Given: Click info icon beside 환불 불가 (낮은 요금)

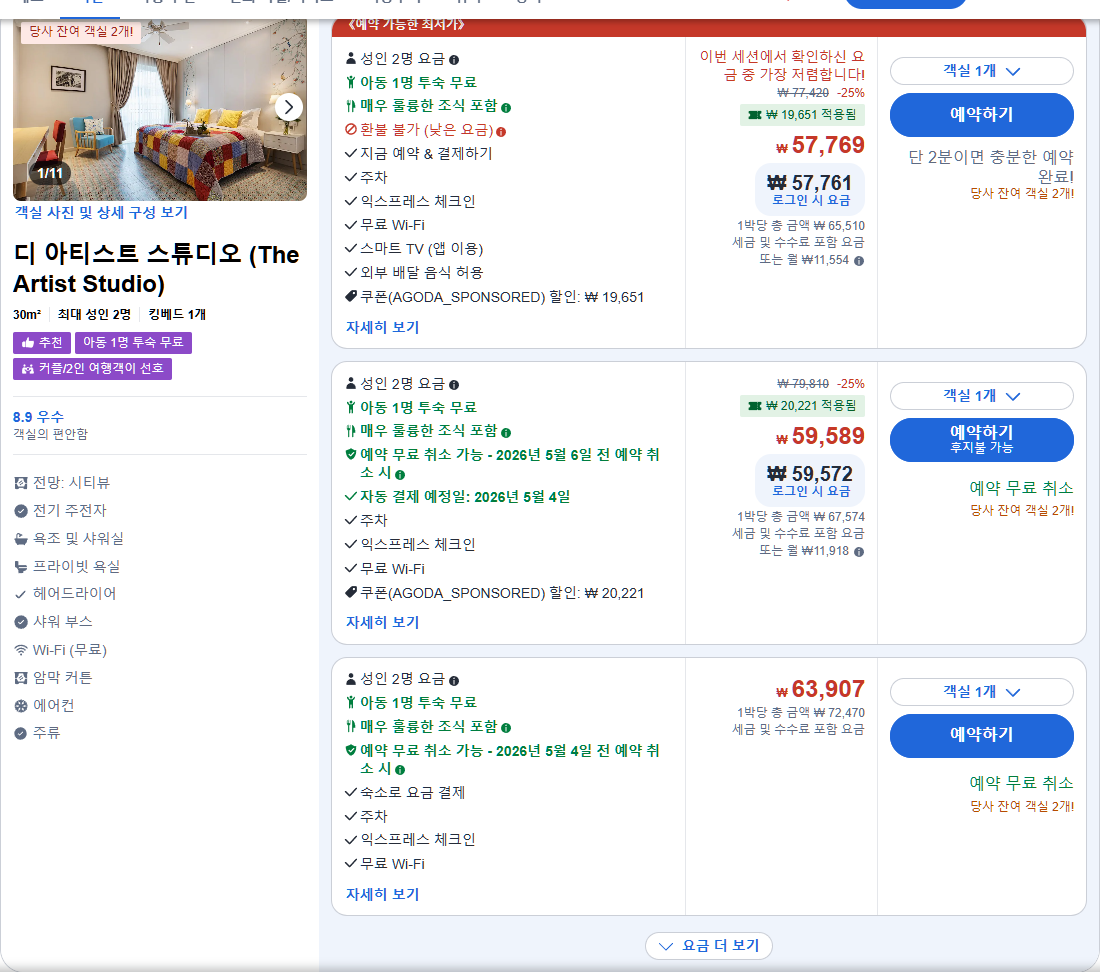Looking at the screenshot, I should pyautogui.click(x=501, y=131).
